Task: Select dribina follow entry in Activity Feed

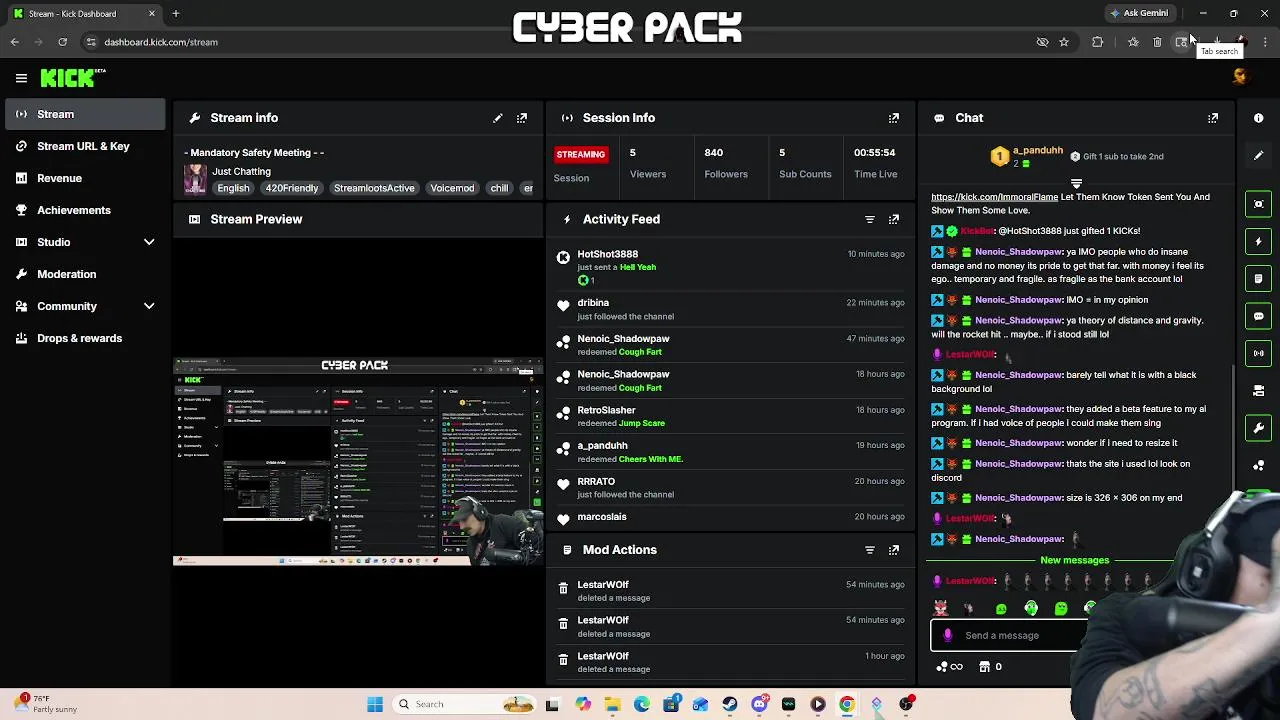Action: click(730, 309)
